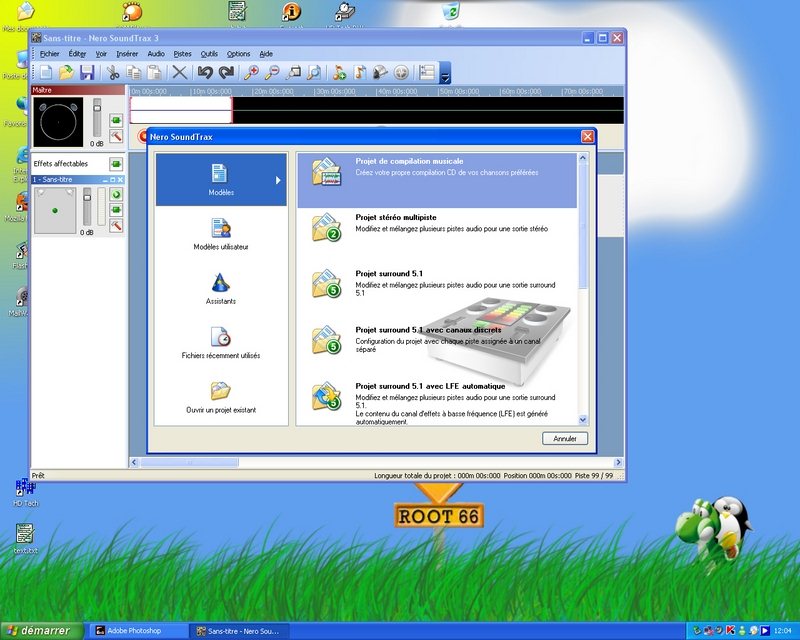Viewport: 800px width, 640px height.
Task: Click the Cut scissors icon
Action: click(x=113, y=73)
